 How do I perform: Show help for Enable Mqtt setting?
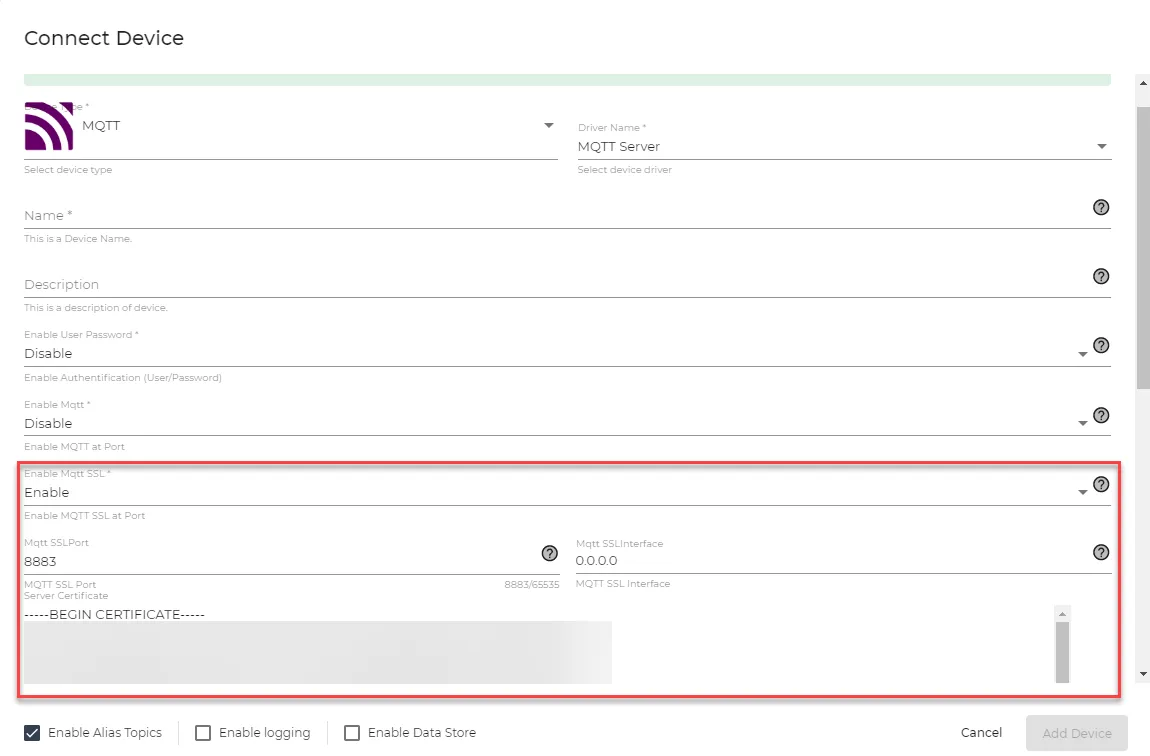click(x=1100, y=415)
